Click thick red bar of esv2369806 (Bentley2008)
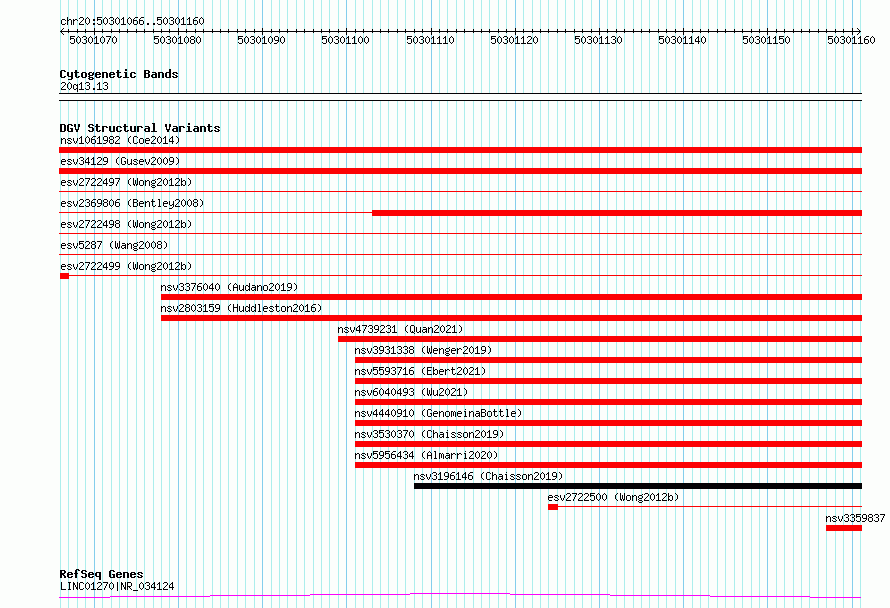 pyautogui.click(x=617, y=213)
